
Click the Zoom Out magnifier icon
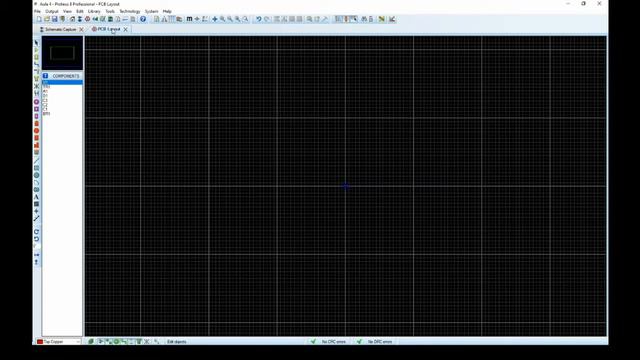[x=230, y=19]
